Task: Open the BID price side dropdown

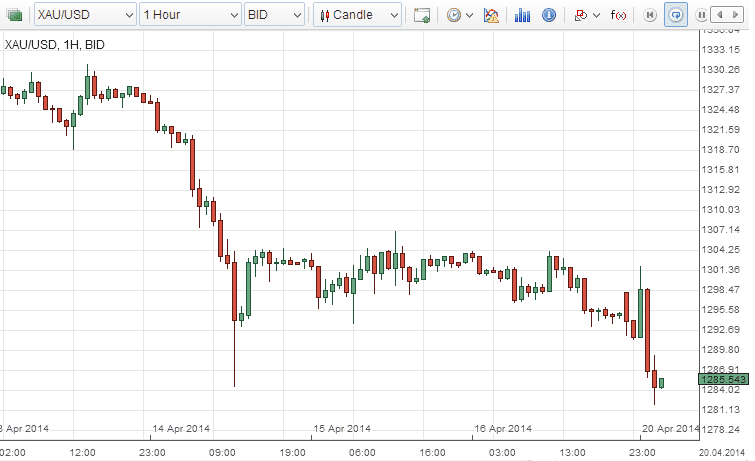Action: coord(274,15)
